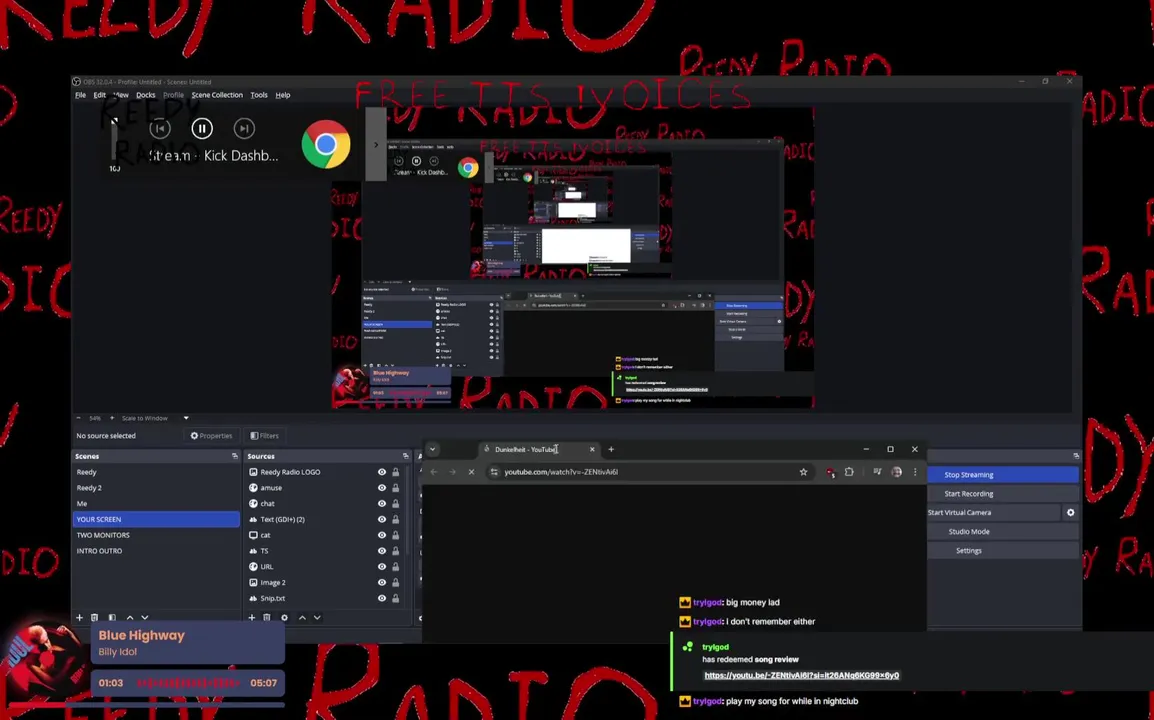Open the OBS File menu

(80, 95)
